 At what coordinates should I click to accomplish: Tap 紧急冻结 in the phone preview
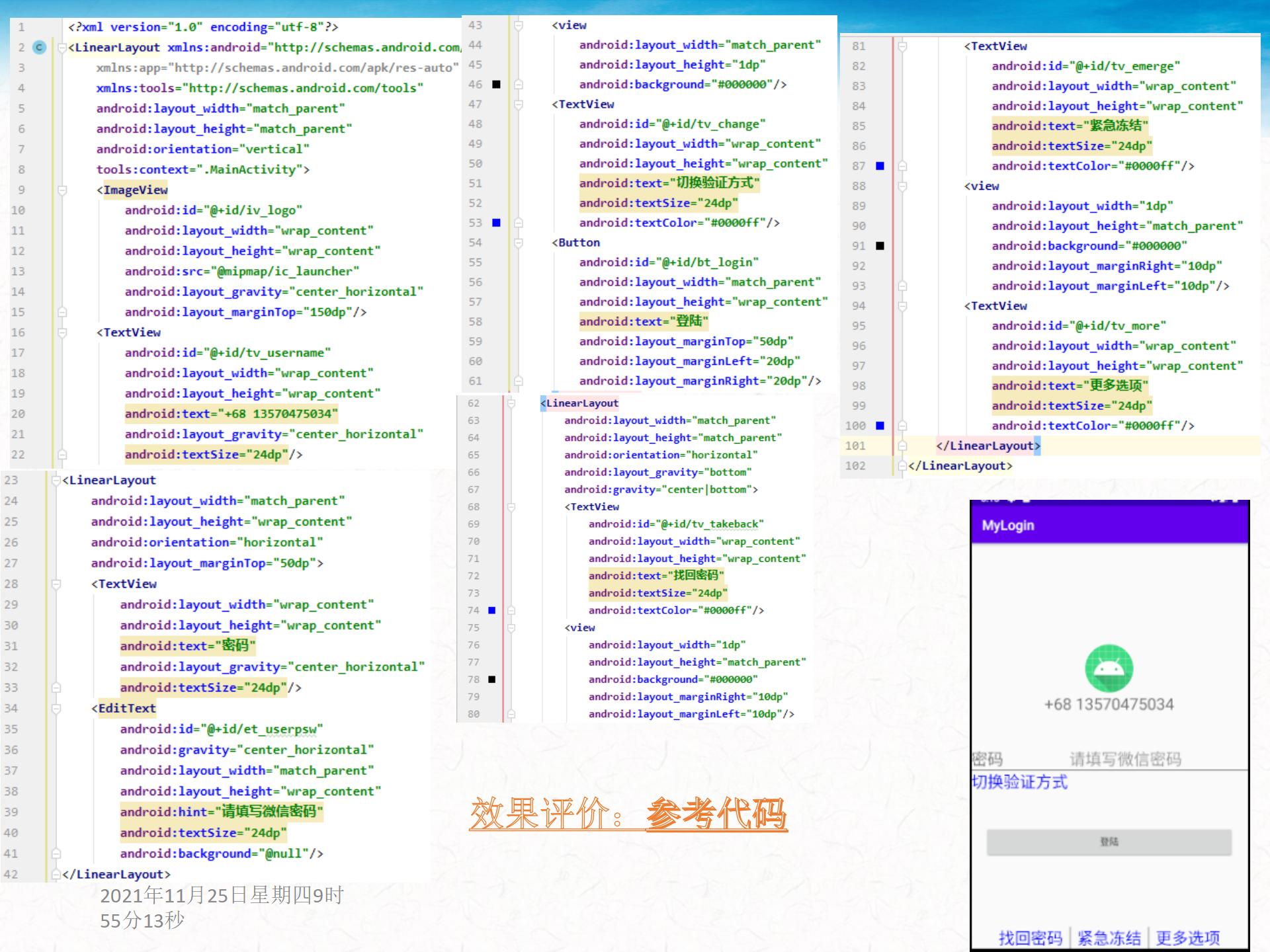1109,937
